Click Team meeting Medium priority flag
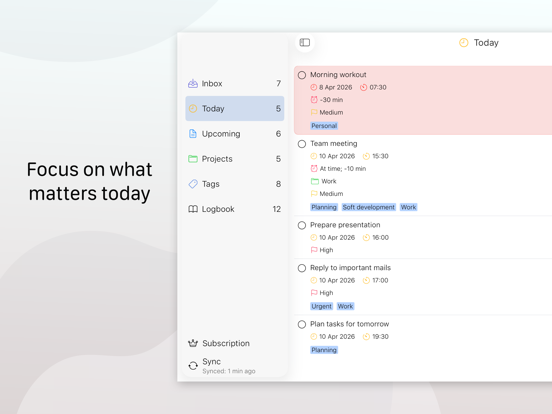The image size is (552, 414). click(x=314, y=194)
